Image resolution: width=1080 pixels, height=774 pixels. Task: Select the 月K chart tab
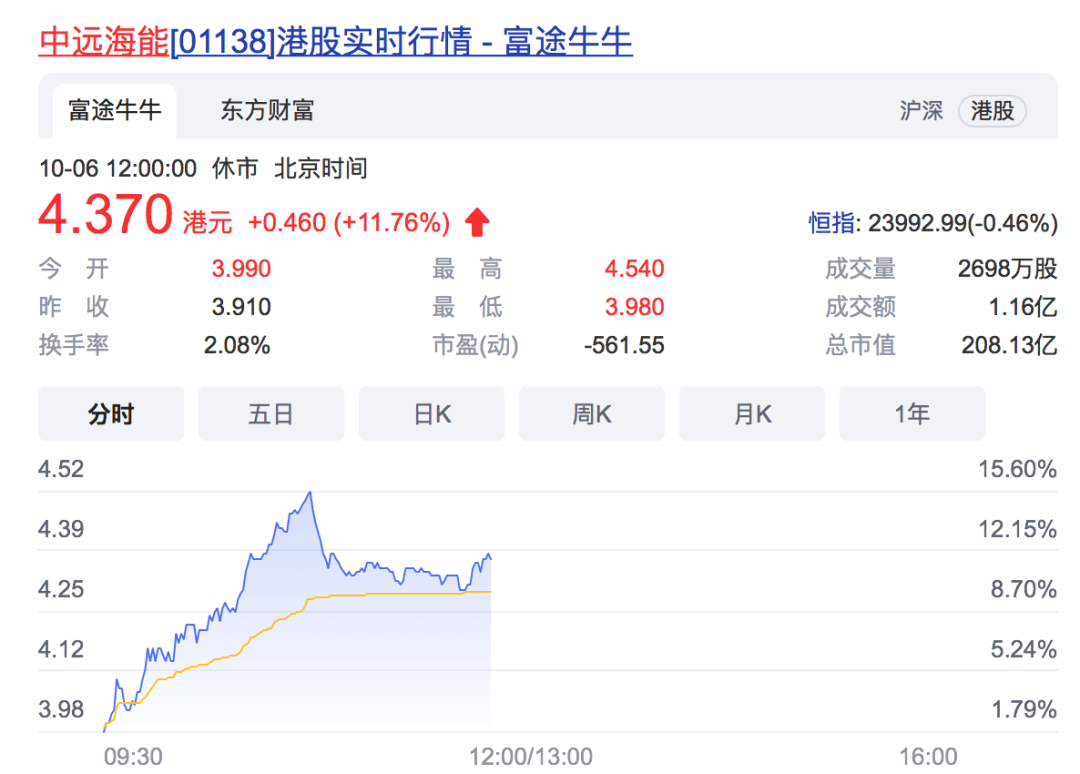point(752,414)
